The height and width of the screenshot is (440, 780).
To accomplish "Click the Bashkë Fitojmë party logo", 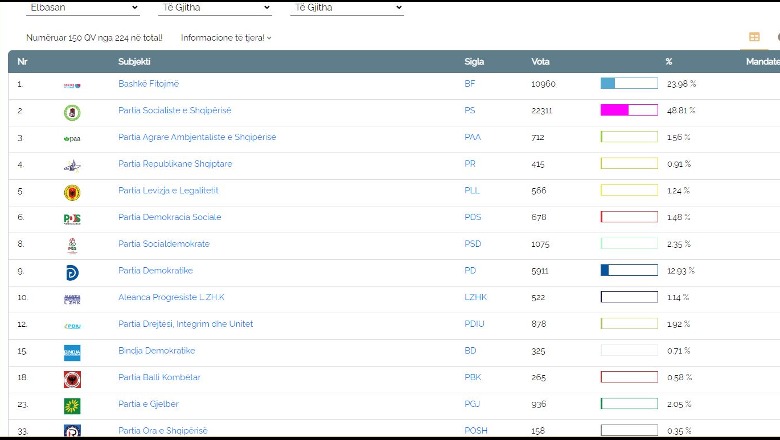I will point(71,85).
